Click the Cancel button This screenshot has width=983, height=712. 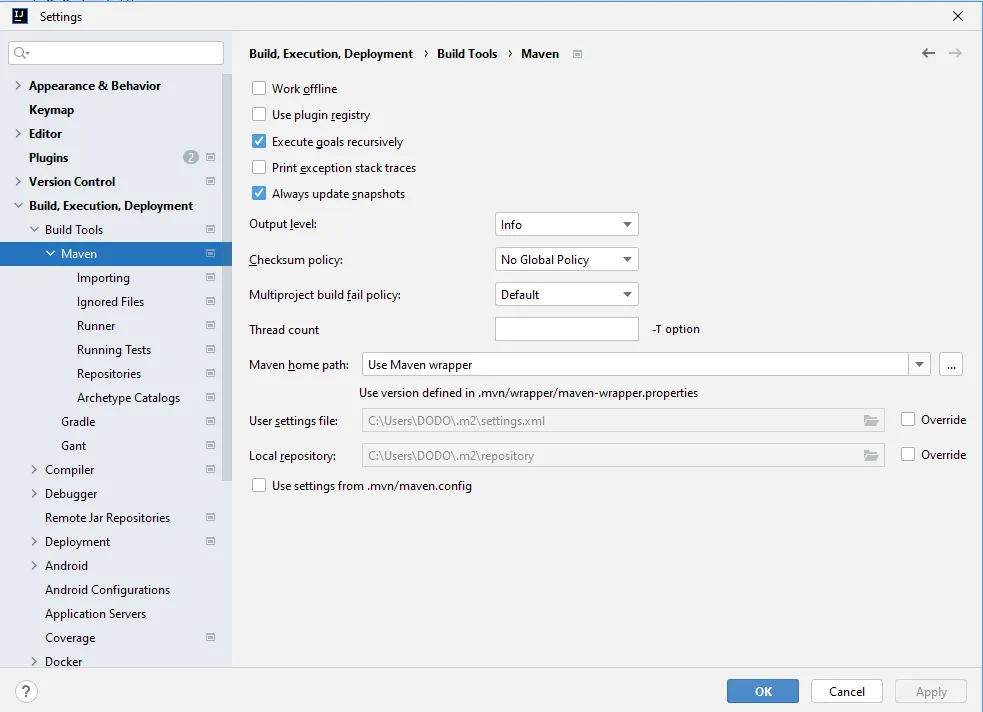[x=846, y=691]
